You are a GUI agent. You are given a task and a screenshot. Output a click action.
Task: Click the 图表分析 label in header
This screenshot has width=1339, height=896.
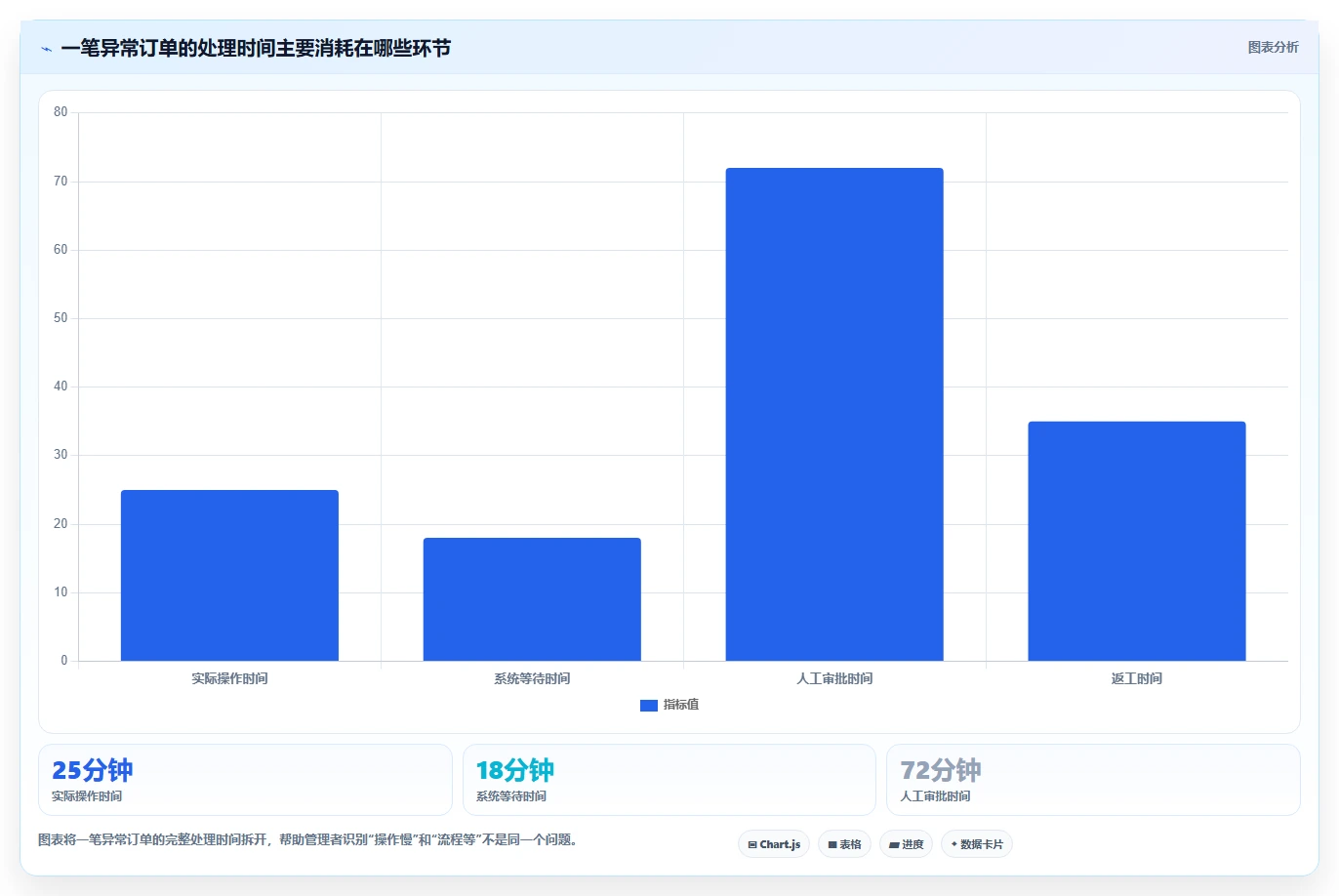coord(1273,47)
